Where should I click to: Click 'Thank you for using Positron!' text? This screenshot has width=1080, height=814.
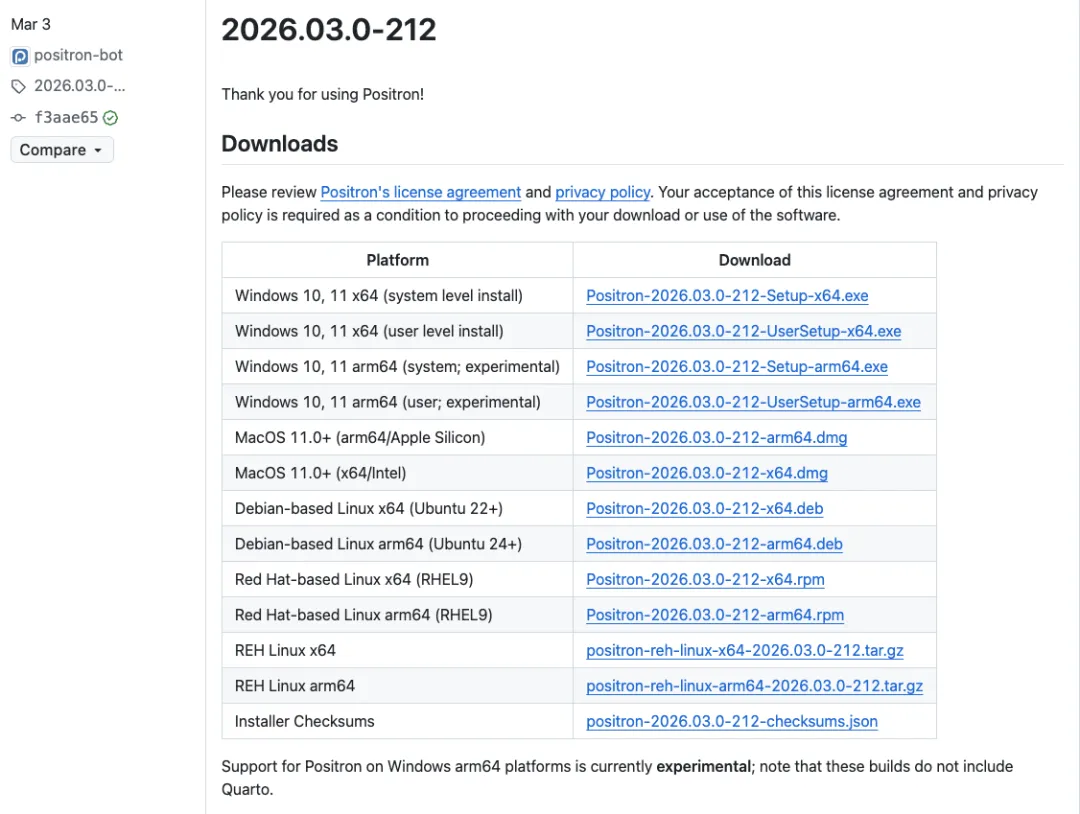322,94
